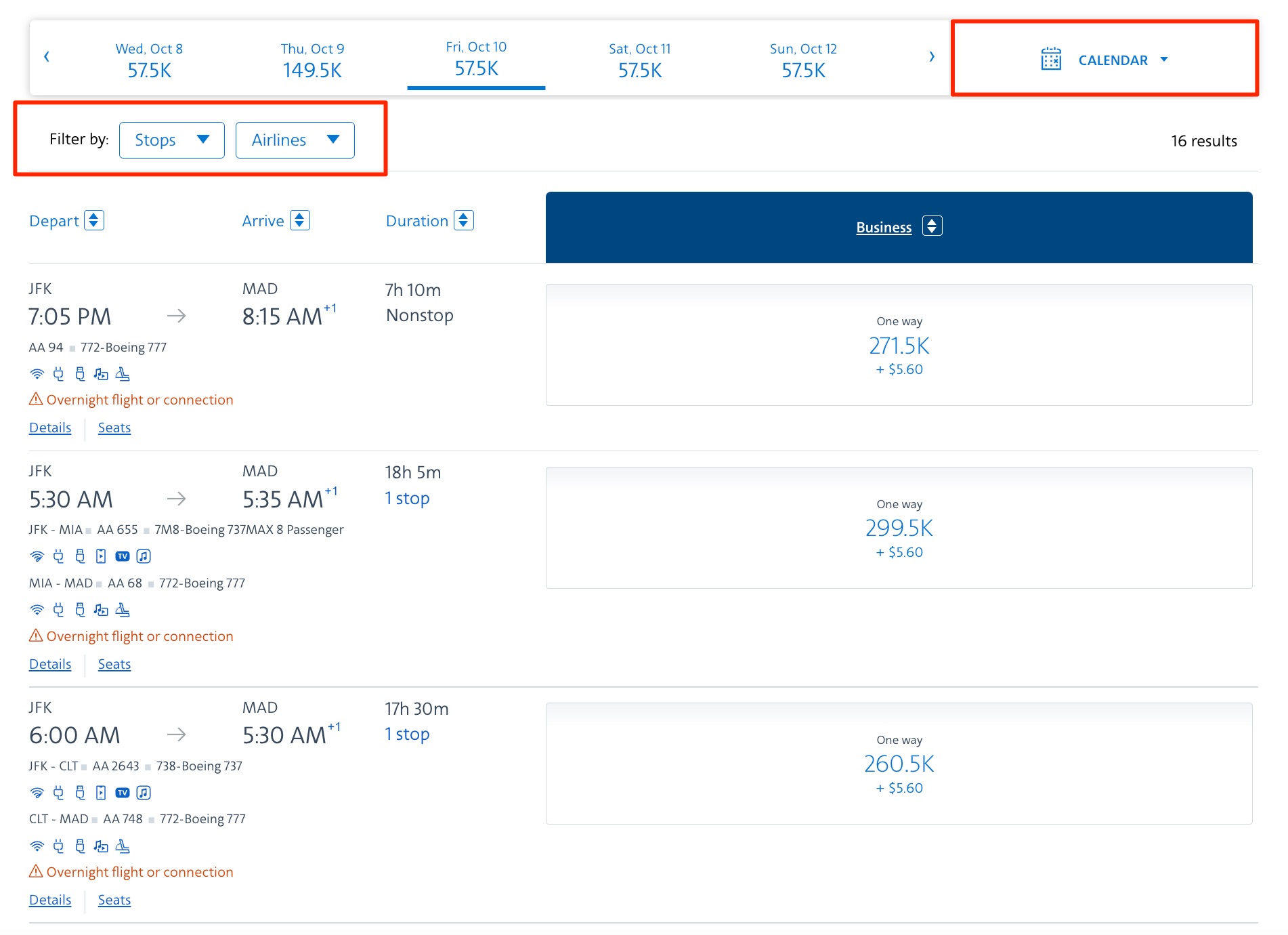Select the streaming entertainment icon on AA 2643
1288x935 pixels.
point(102,793)
